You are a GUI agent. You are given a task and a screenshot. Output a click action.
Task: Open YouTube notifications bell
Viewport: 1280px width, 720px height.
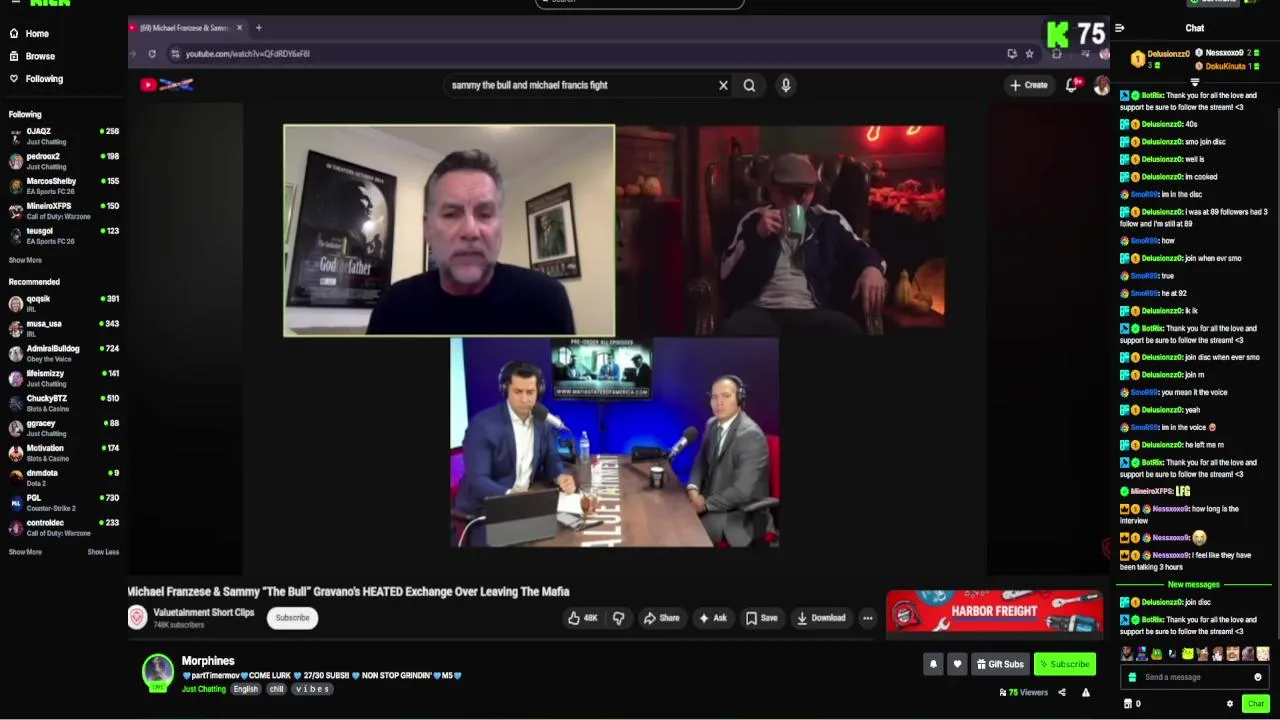1072,85
